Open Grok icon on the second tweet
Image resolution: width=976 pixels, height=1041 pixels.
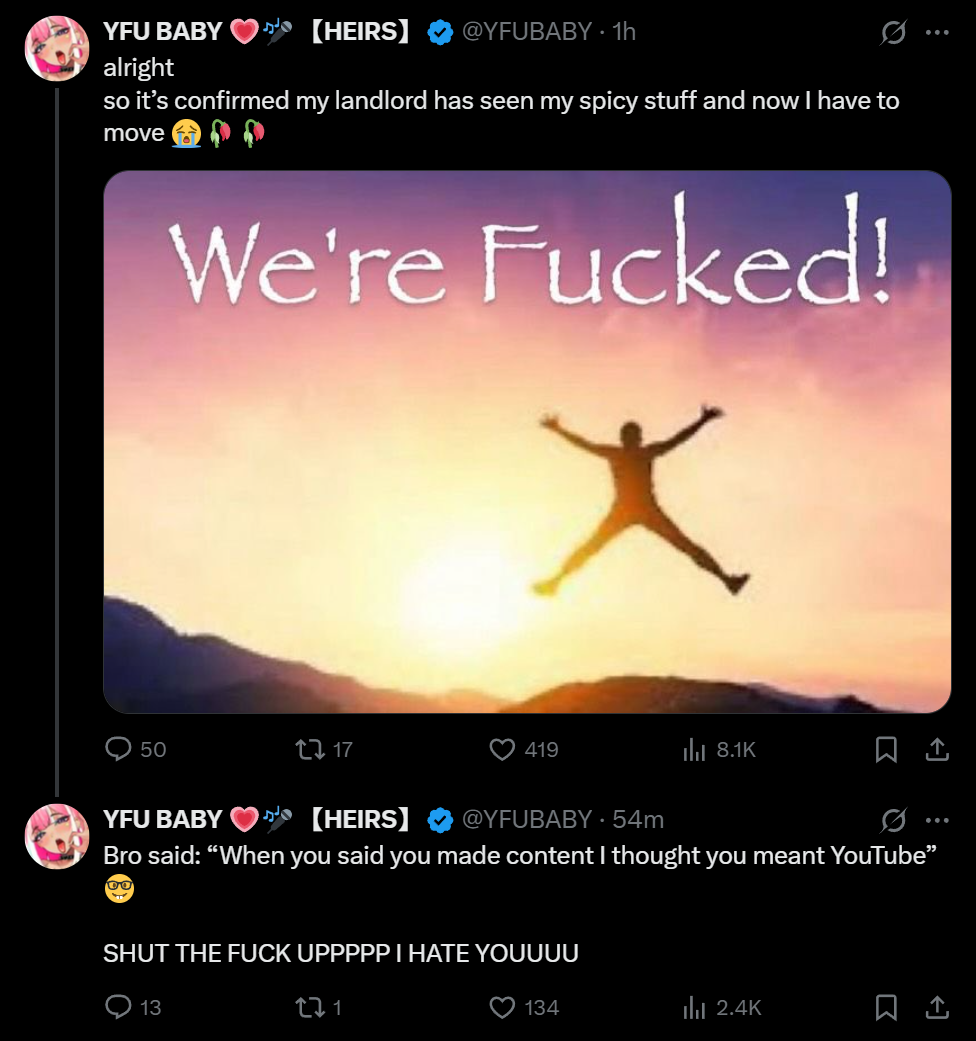tap(892, 820)
